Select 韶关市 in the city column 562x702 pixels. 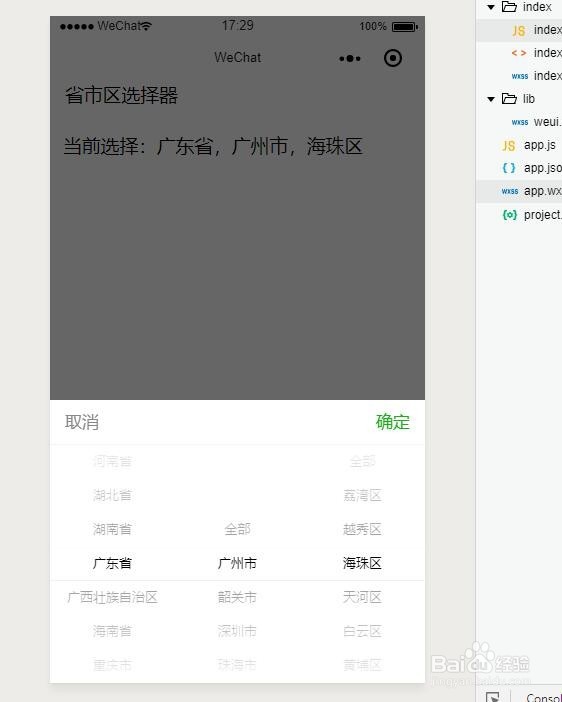237,597
